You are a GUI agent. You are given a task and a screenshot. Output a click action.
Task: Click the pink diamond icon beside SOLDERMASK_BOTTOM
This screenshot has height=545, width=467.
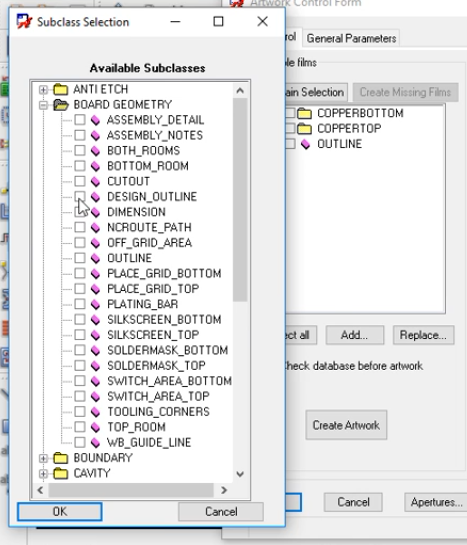tap(95, 350)
